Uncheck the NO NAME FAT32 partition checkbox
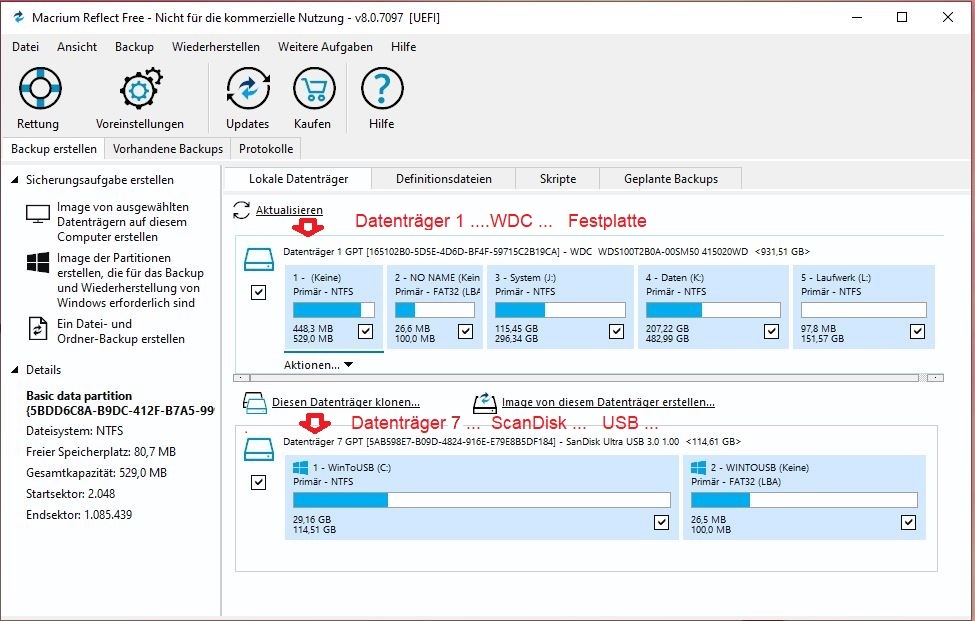This screenshot has width=975, height=621. pyautogui.click(x=465, y=331)
